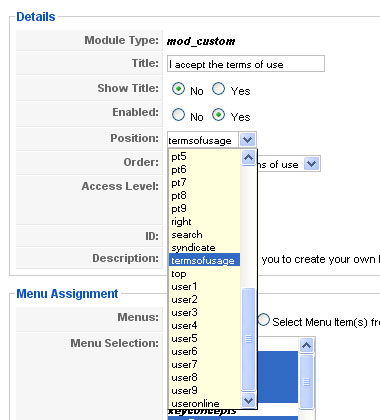Collapse the Position dropdown via its arrow
The width and height of the screenshot is (380, 420).
point(247,140)
